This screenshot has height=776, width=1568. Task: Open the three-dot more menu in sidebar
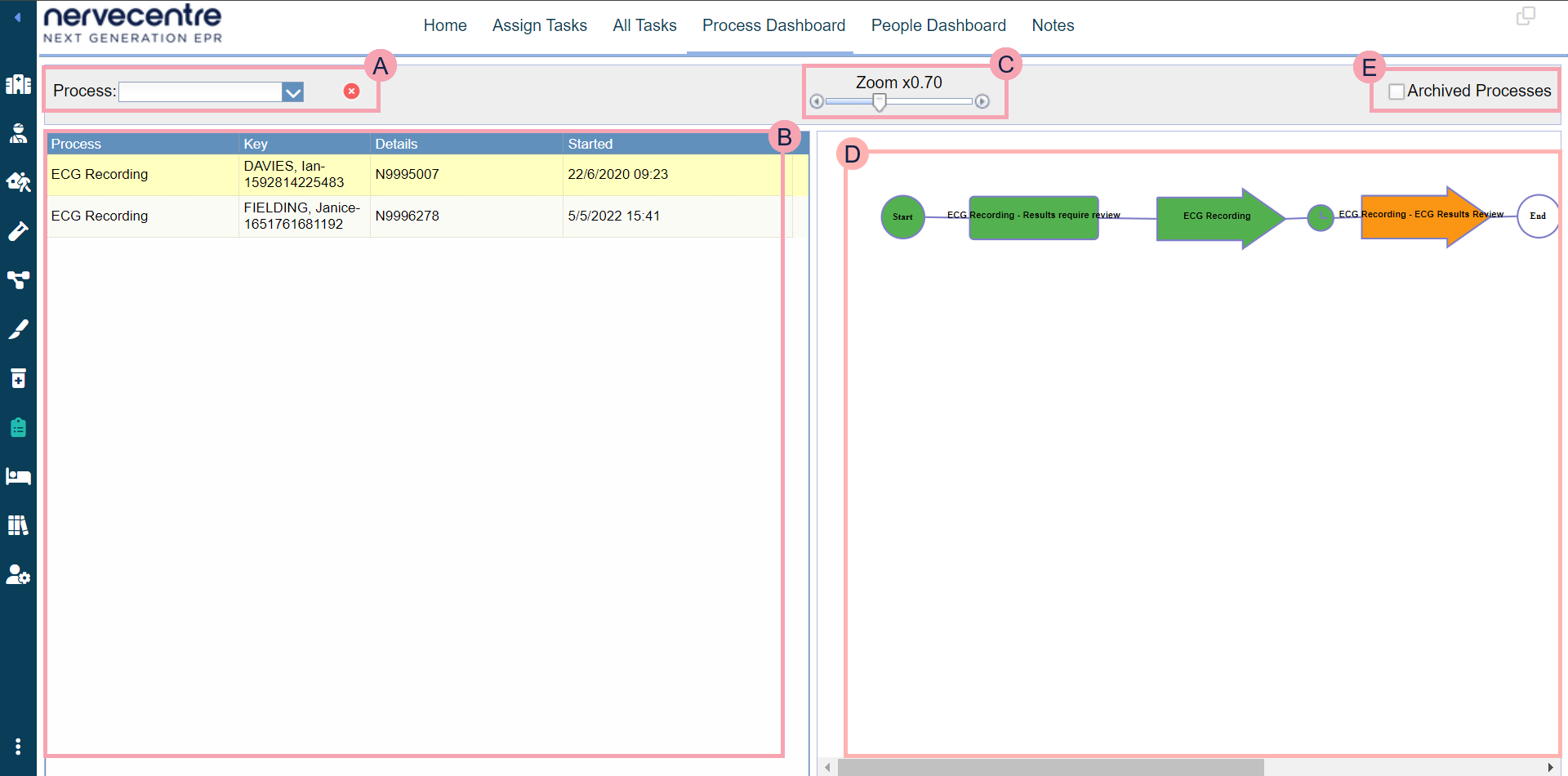(x=18, y=747)
